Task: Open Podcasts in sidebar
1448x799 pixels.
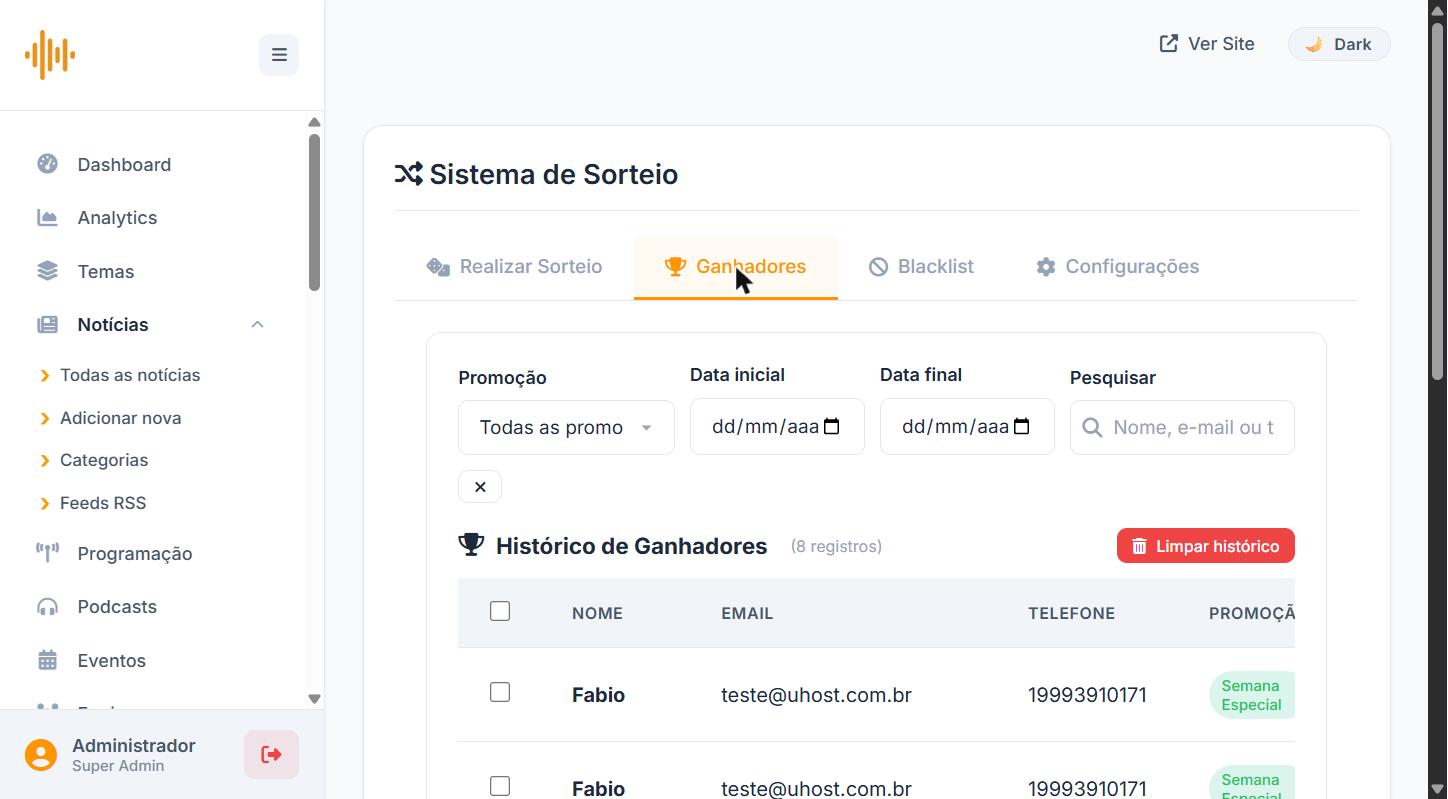Action: pyautogui.click(x=117, y=607)
